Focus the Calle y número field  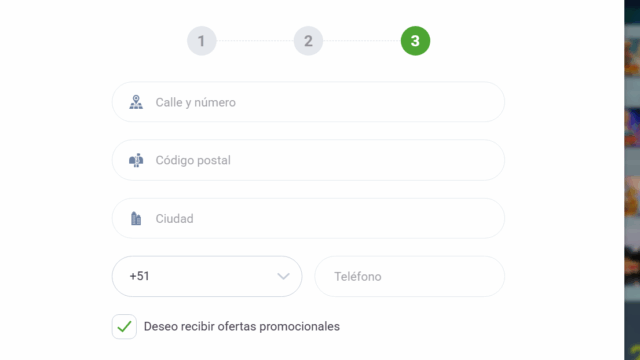(308, 102)
